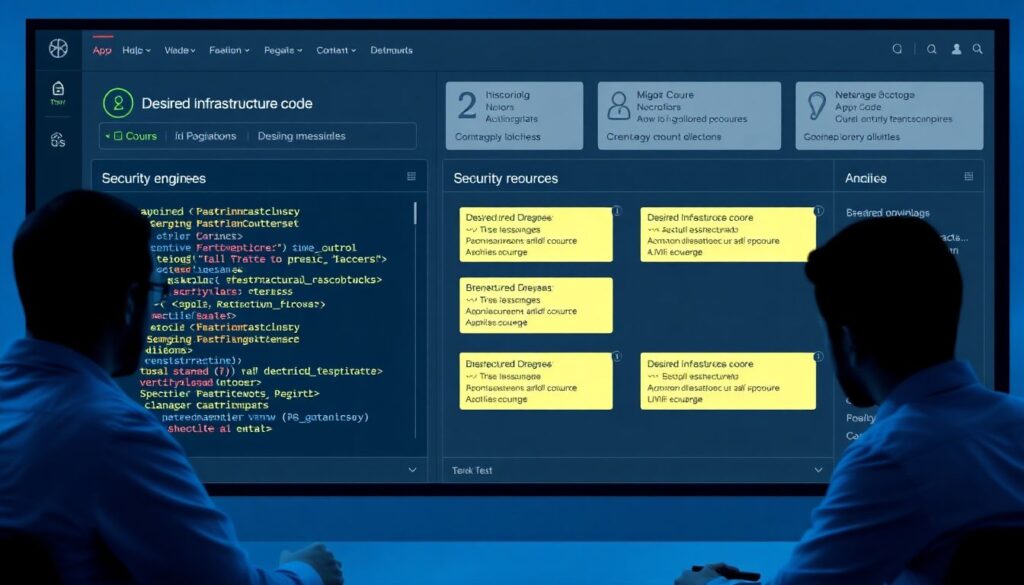Open the Security enginees panel menu icon
This screenshot has height=585, width=1024.
pyautogui.click(x=411, y=177)
